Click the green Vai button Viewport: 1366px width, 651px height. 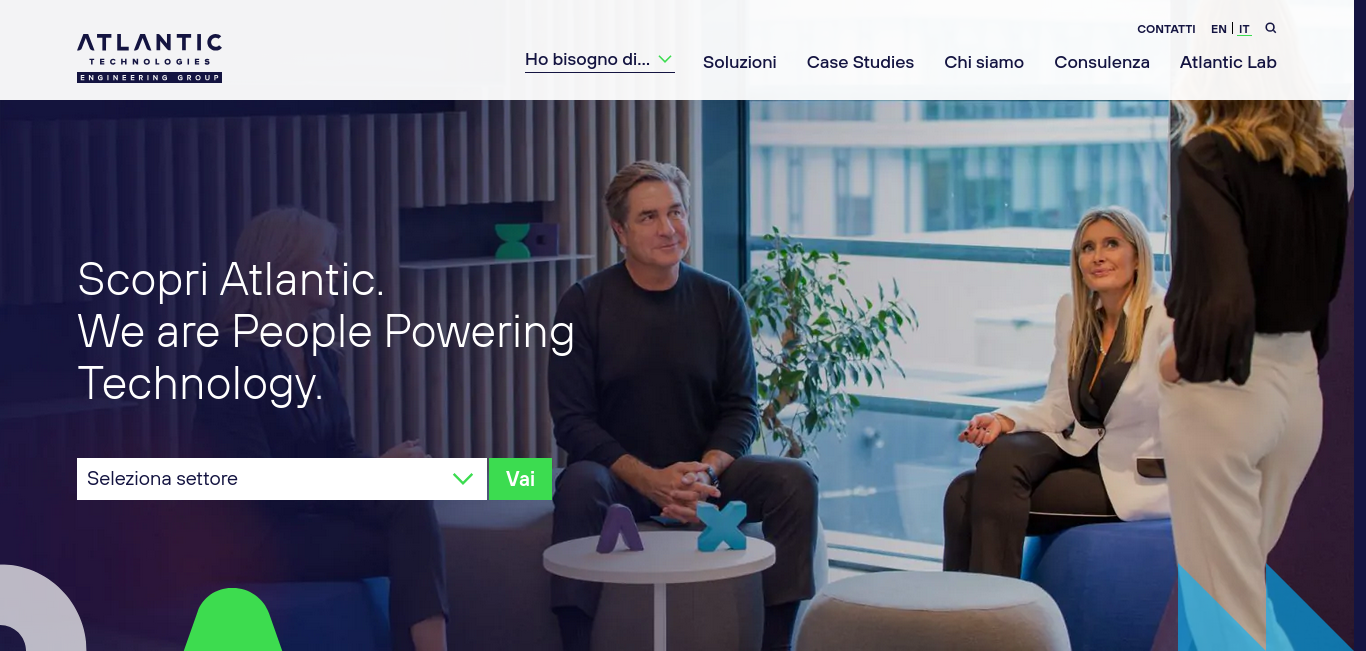tap(520, 479)
